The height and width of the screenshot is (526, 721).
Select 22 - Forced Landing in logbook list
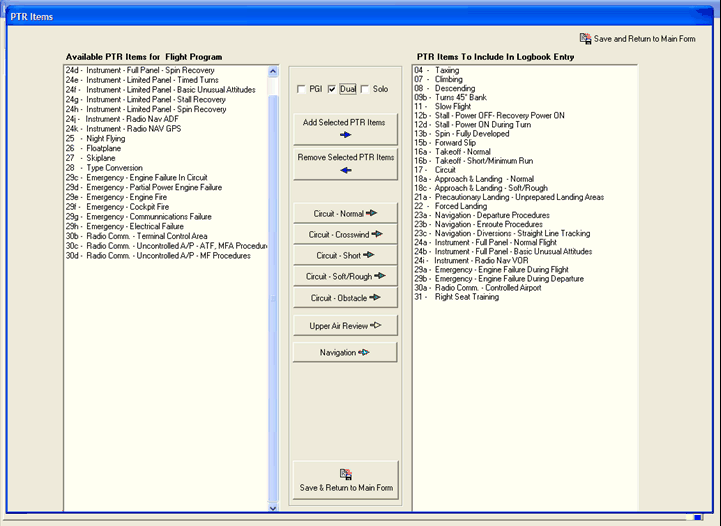coord(461,207)
